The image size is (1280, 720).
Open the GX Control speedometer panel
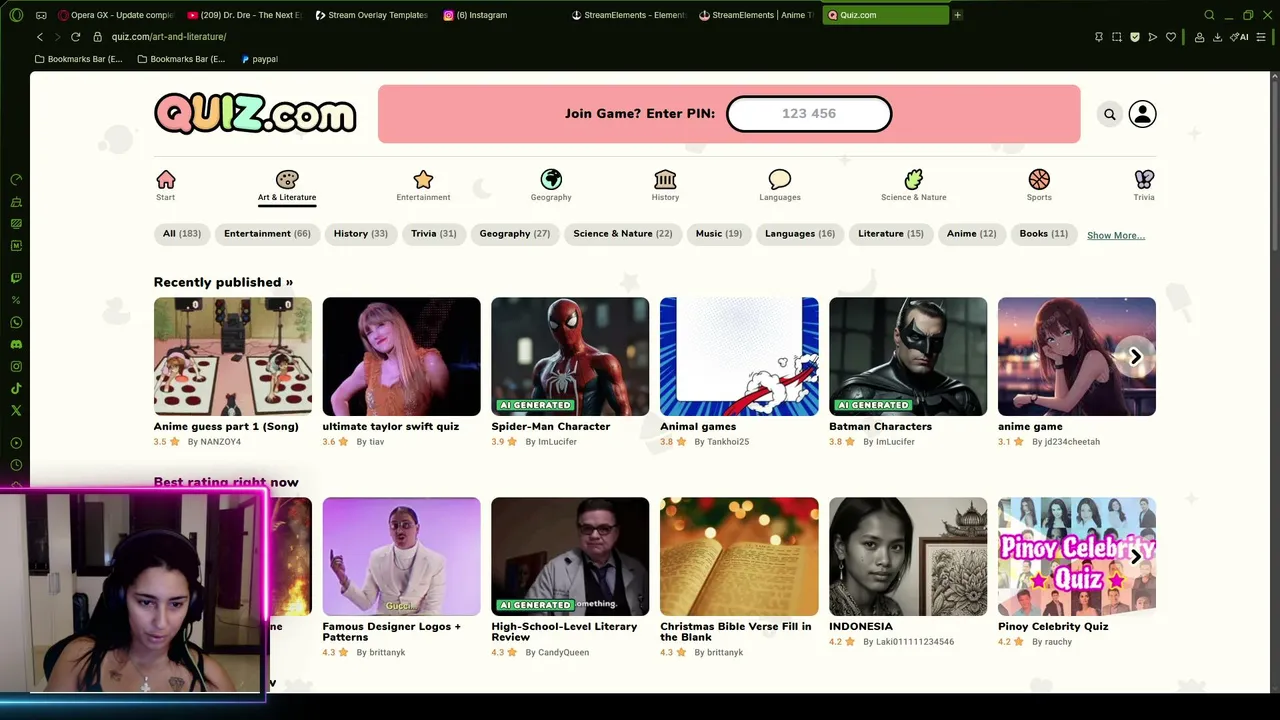[16, 180]
